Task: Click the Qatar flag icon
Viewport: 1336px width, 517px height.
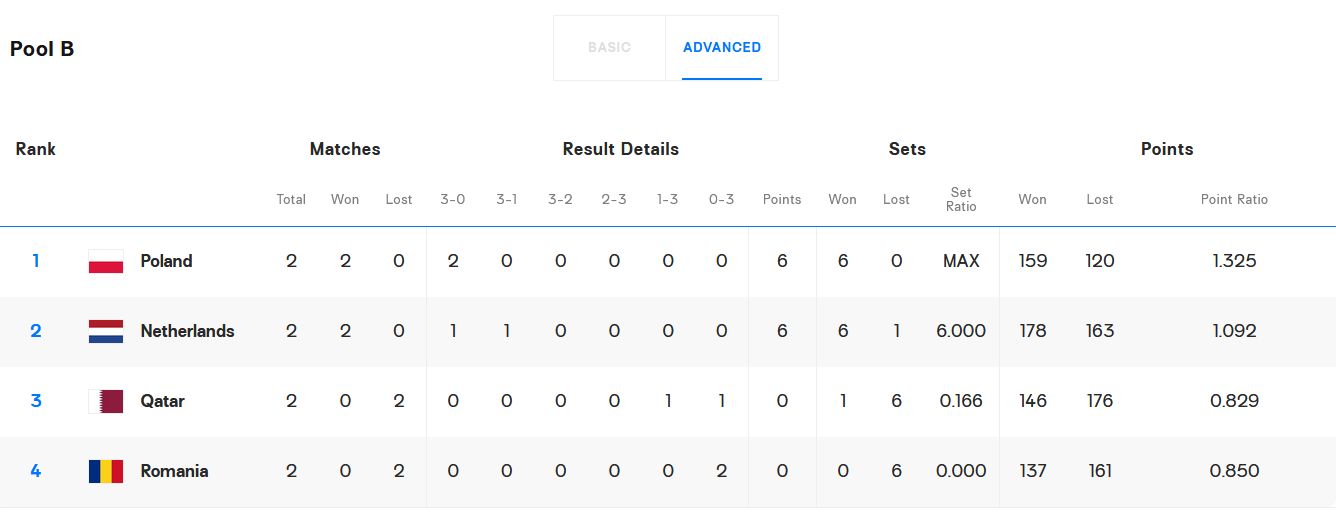Action: (x=106, y=401)
